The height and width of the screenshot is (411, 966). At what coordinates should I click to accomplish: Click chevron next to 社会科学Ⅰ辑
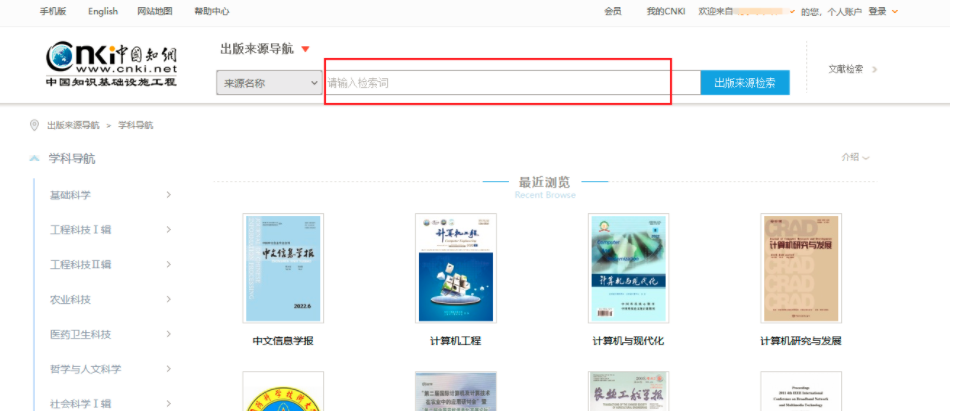[x=168, y=404]
